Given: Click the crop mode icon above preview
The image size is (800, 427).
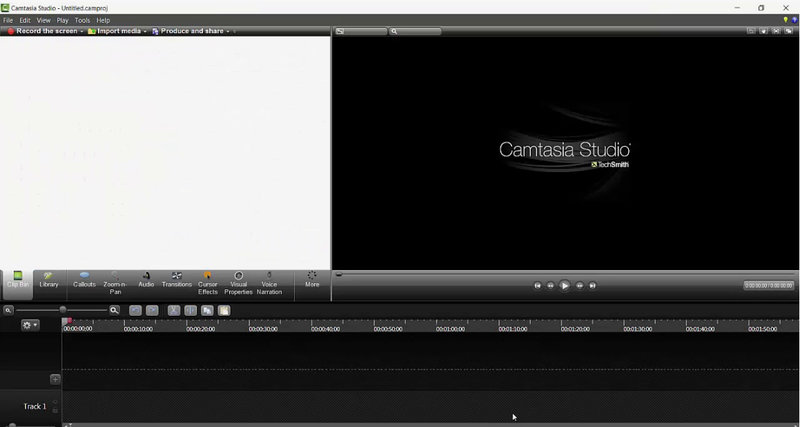Looking at the screenshot, I should [x=751, y=31].
